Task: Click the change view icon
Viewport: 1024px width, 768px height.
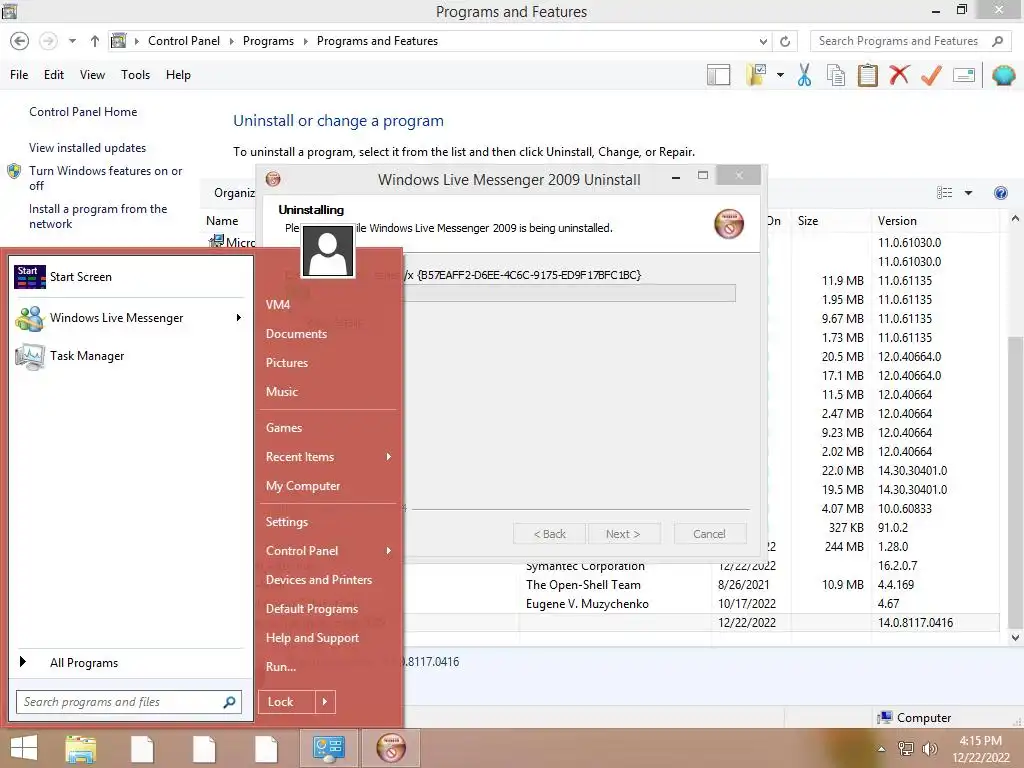Action: click(x=944, y=193)
